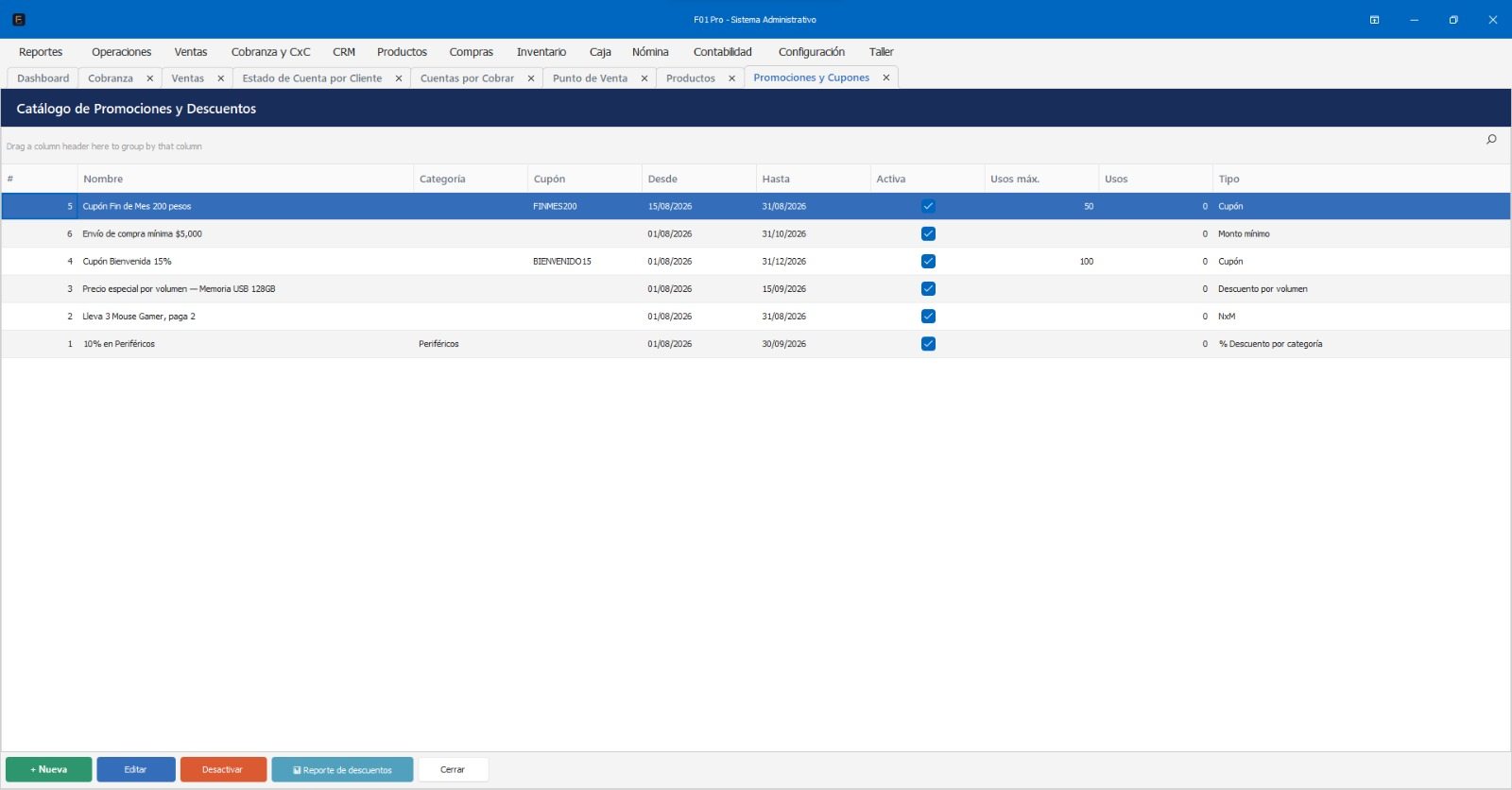This screenshot has width=1512, height=790.
Task: Click the Desactivar button
Action: click(x=223, y=769)
